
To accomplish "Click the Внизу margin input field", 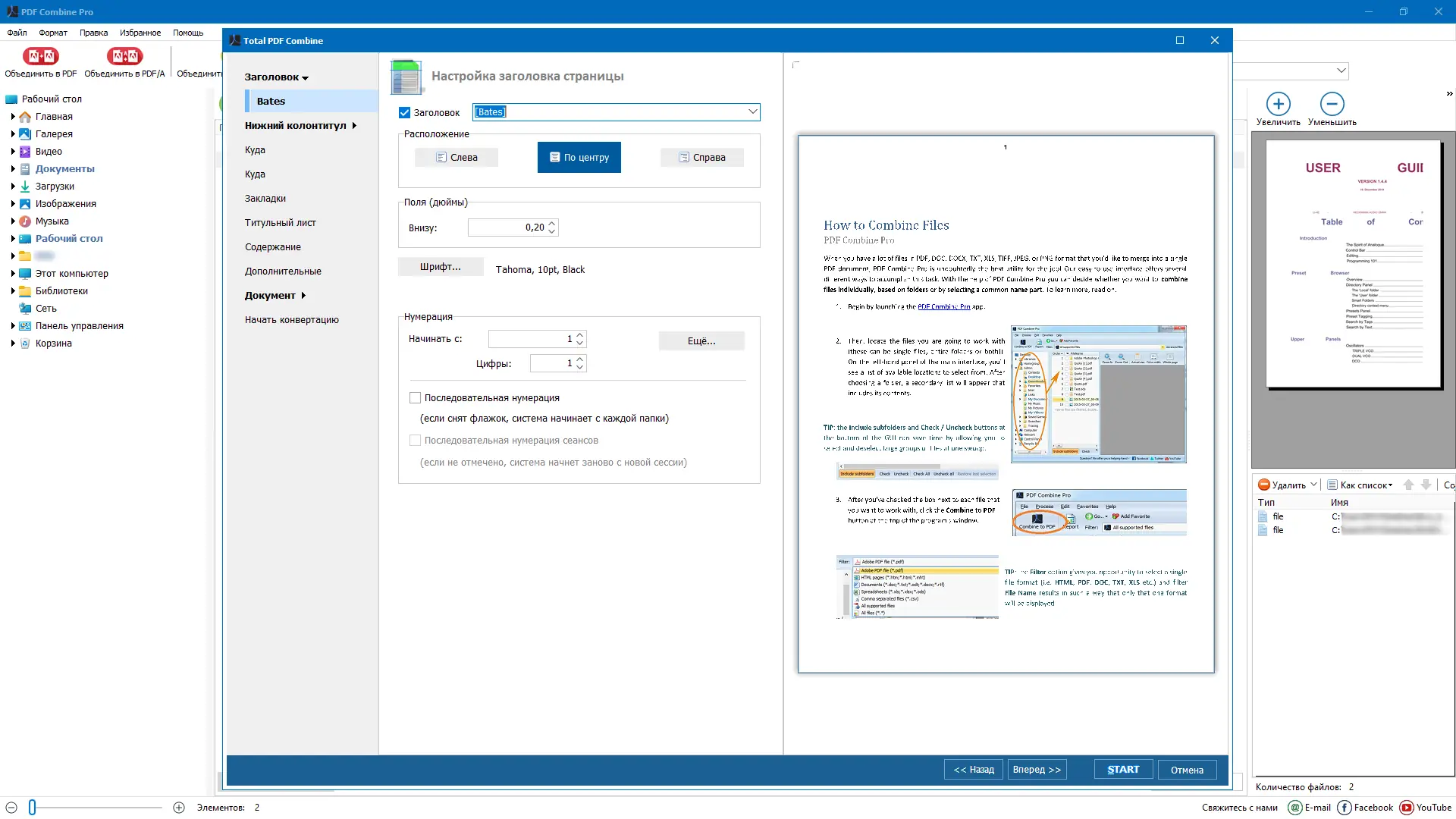I will pos(507,227).
